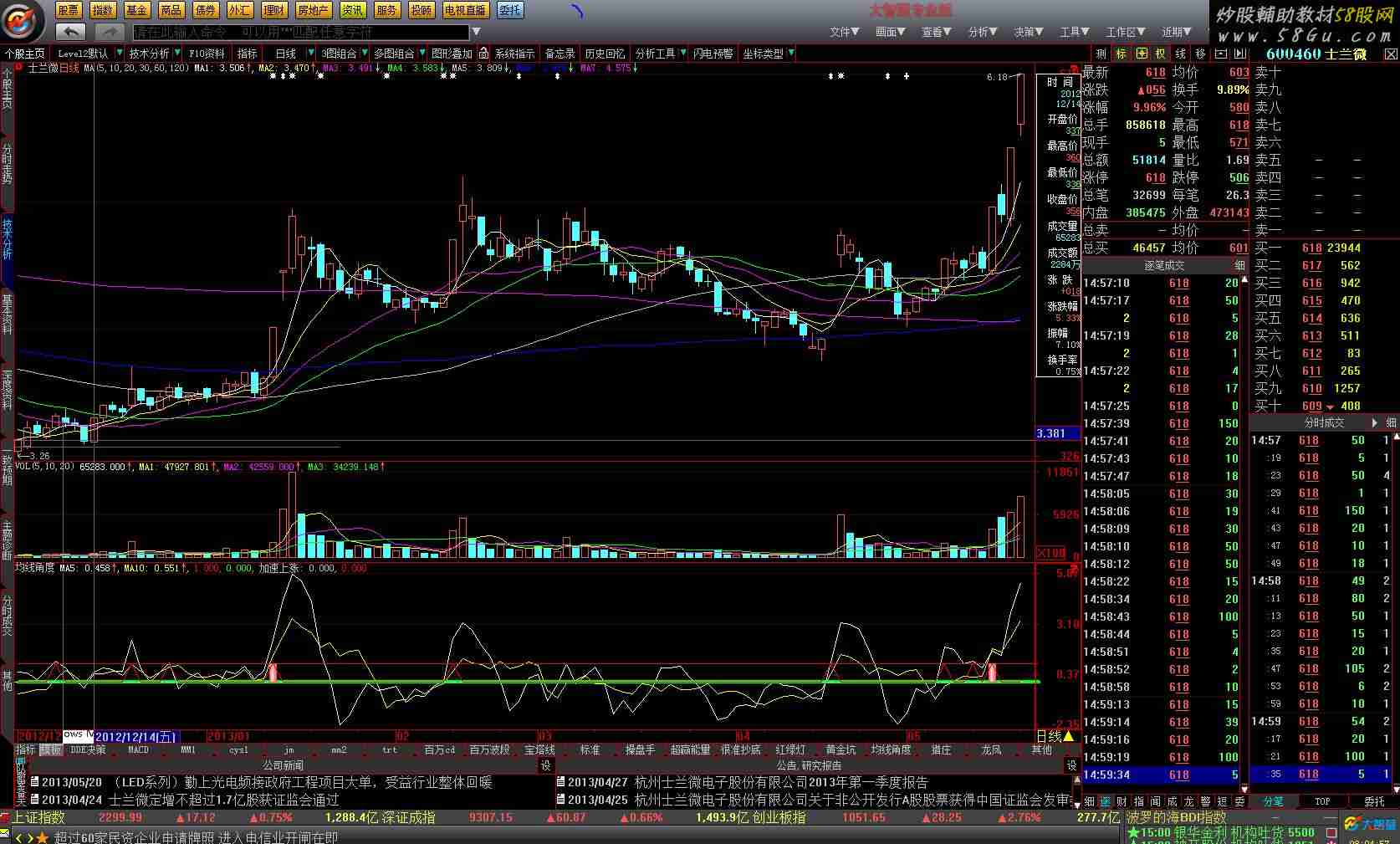Open the 委托 trading button
Viewport: 1400px width, 844px height.
[x=510, y=10]
